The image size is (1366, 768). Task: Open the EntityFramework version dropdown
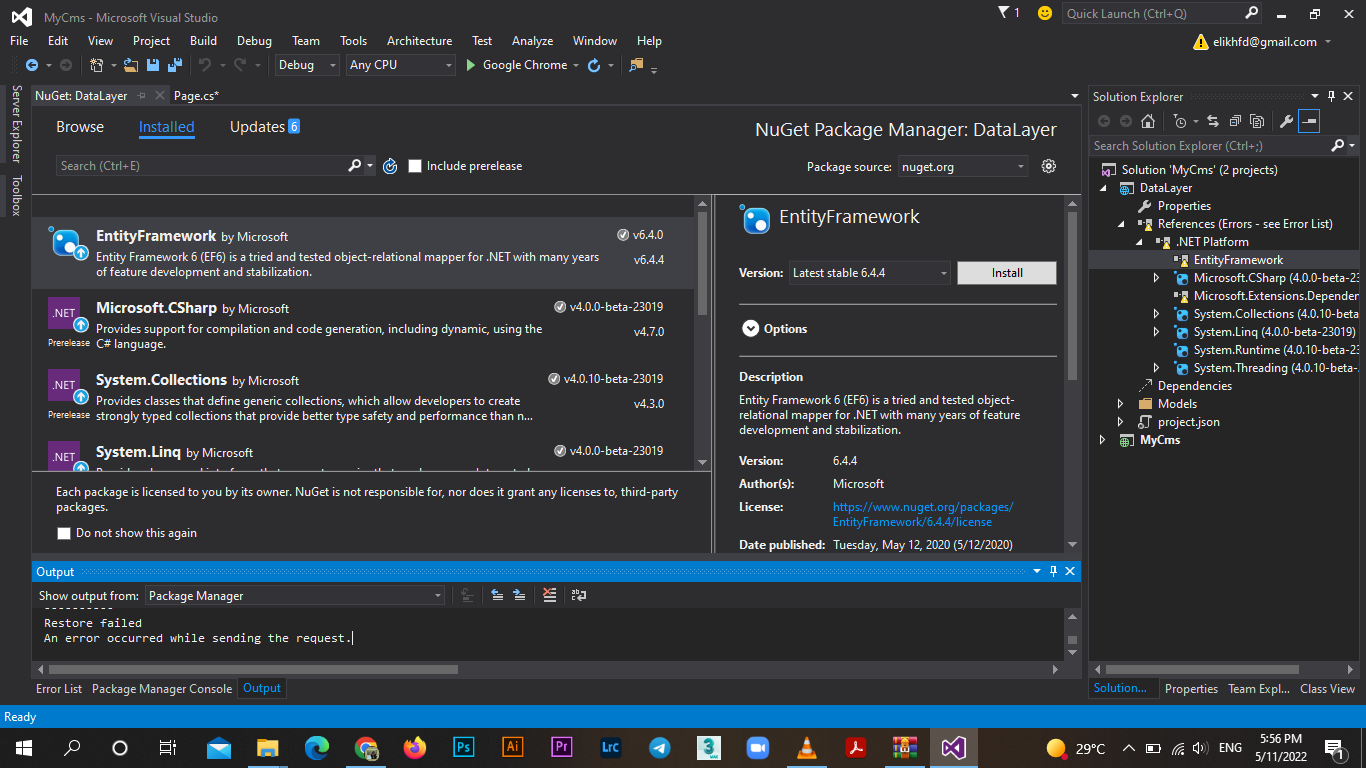click(x=869, y=273)
